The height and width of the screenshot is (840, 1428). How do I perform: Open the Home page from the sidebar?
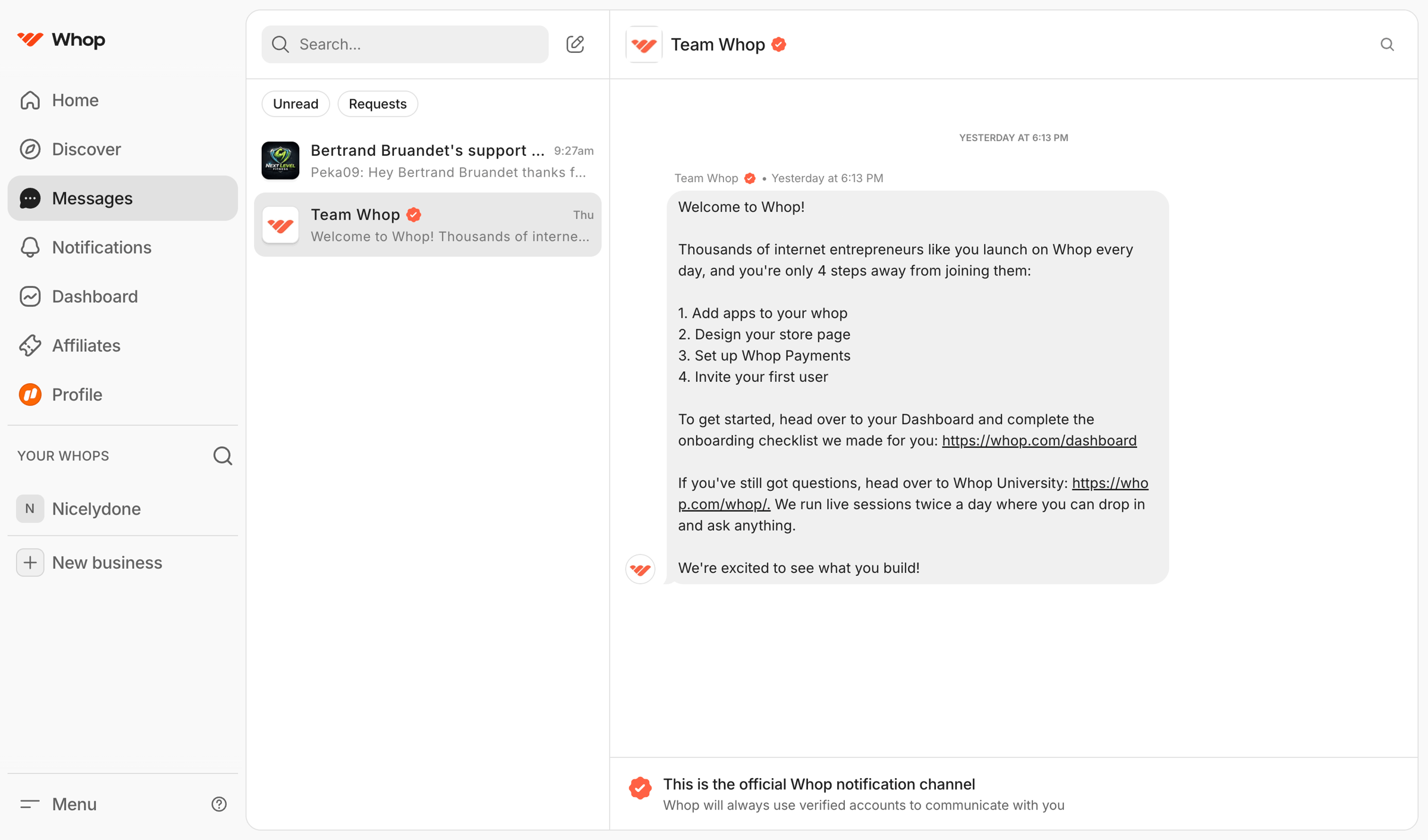[123, 100]
